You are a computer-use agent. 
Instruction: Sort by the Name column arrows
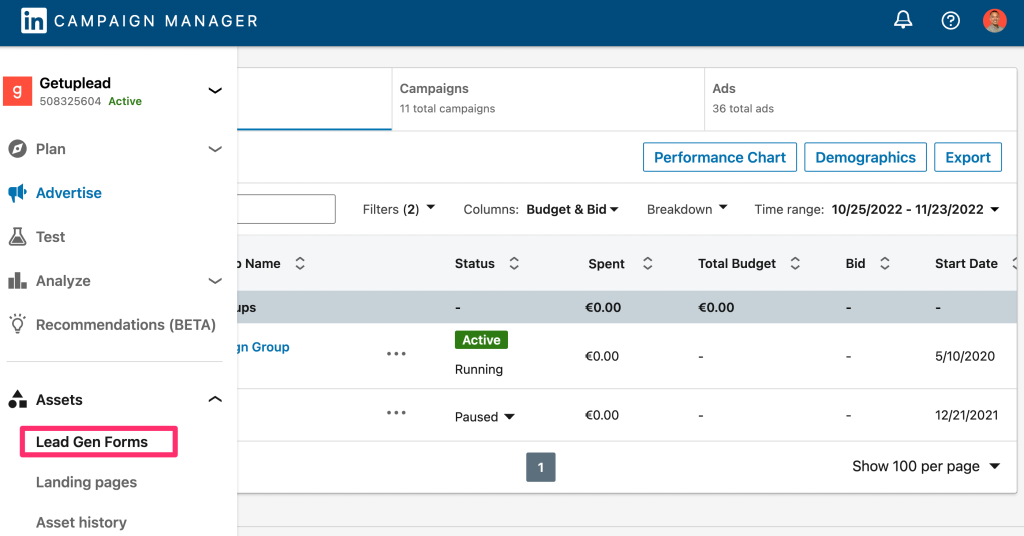click(x=300, y=263)
